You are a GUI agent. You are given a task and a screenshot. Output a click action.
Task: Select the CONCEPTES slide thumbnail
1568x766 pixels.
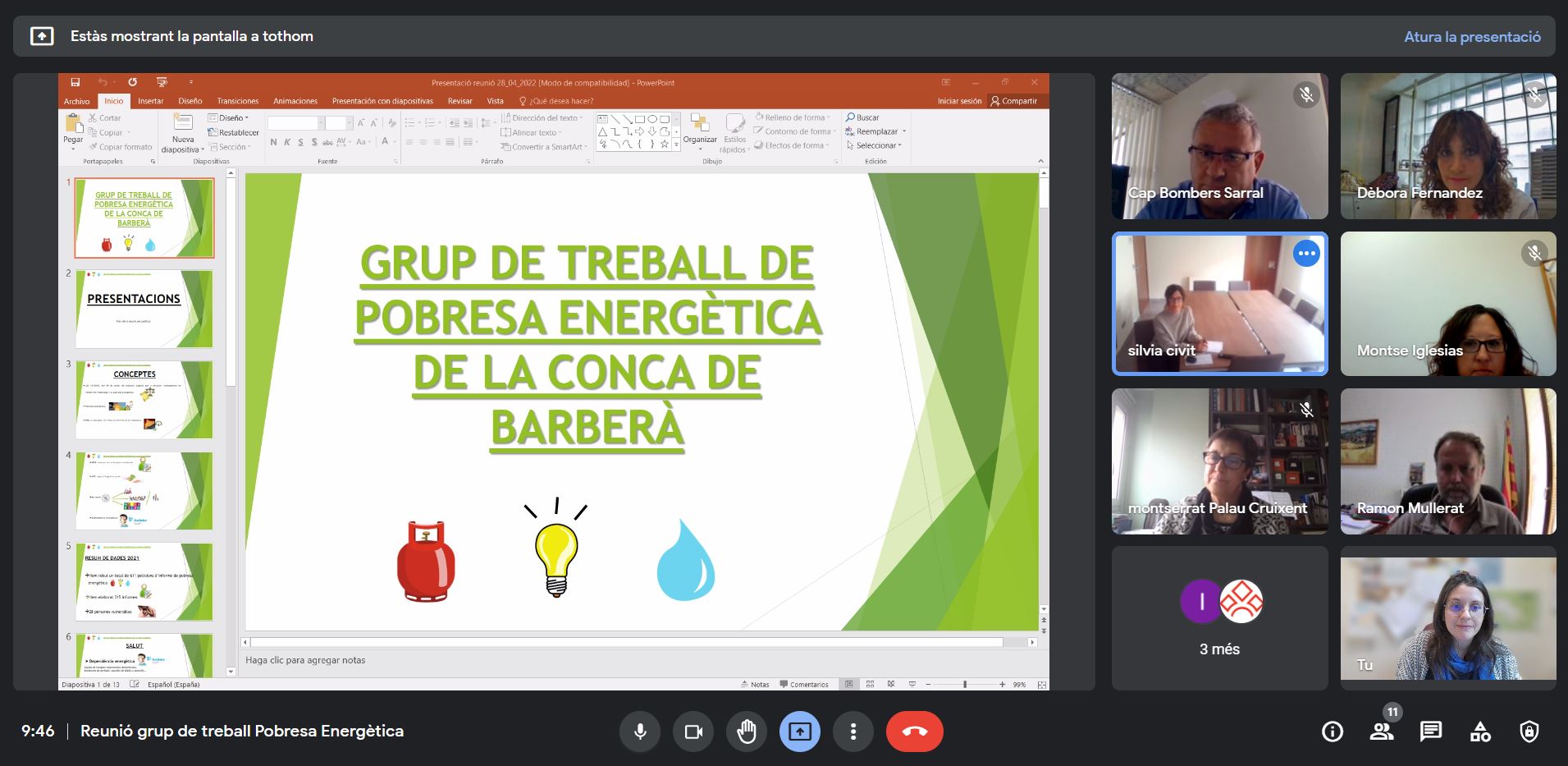point(144,400)
